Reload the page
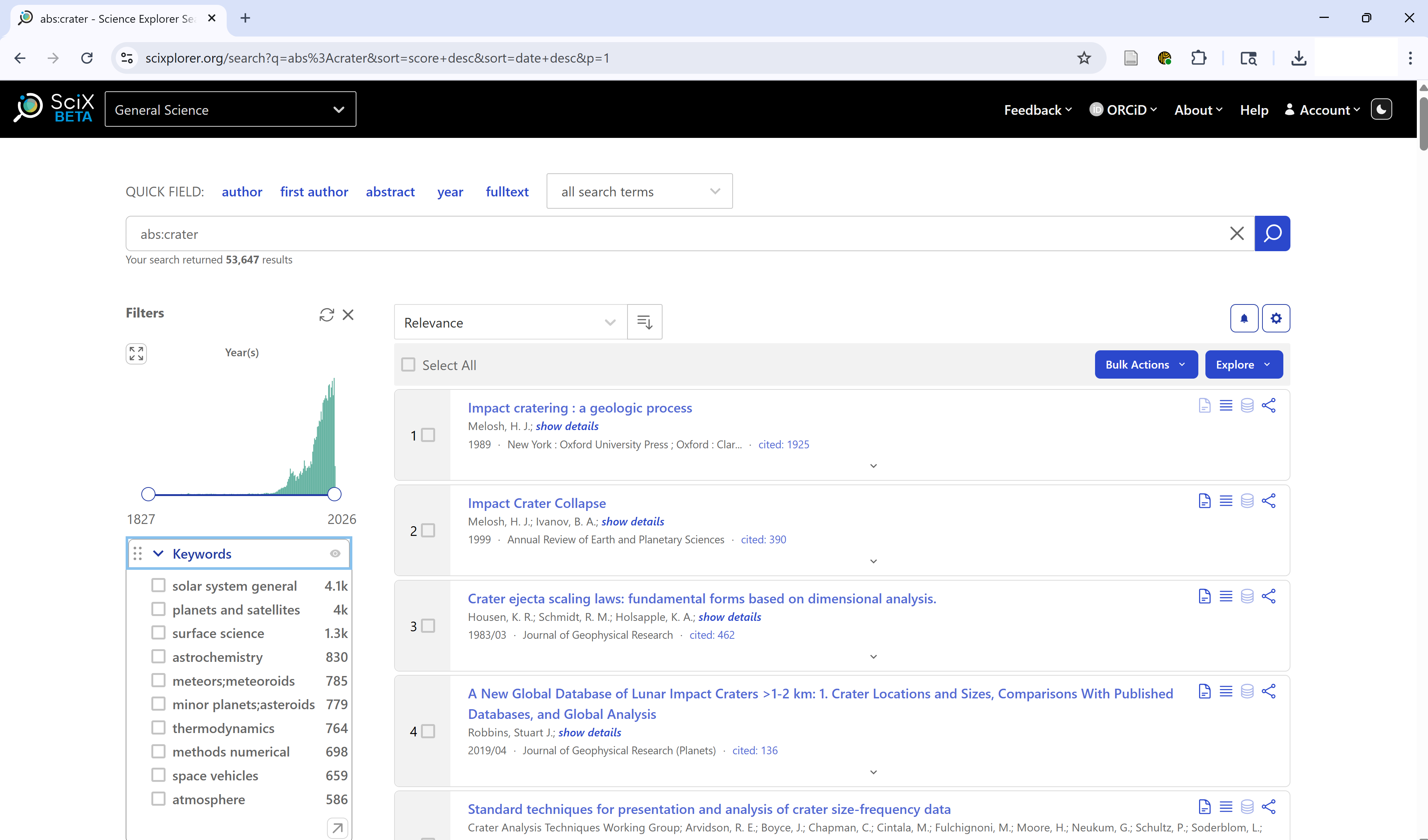Screen dimensions: 1428x840 coord(87,58)
